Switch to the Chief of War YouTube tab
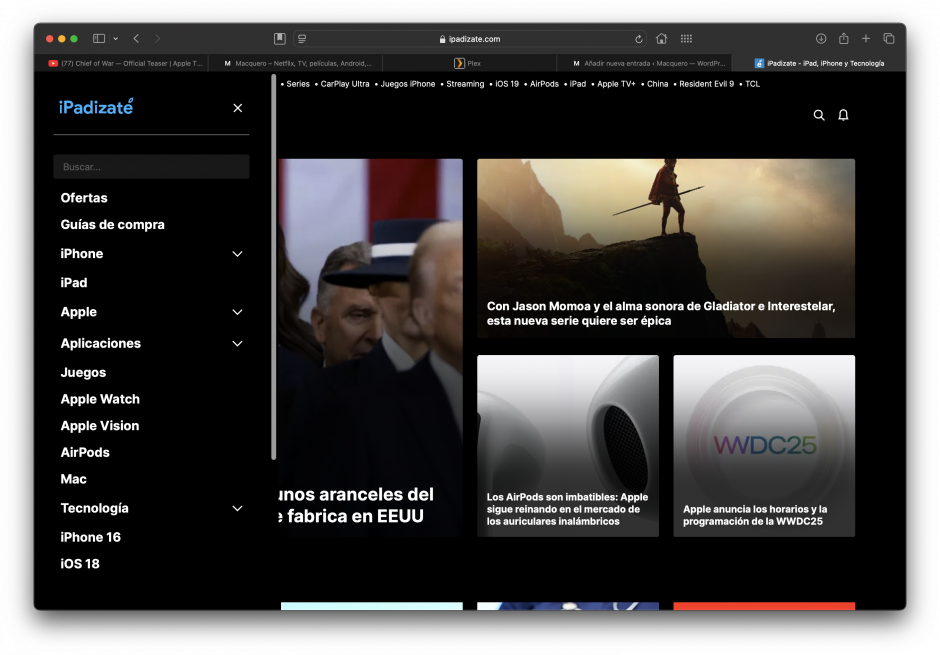The width and height of the screenshot is (940, 655). click(x=125, y=63)
